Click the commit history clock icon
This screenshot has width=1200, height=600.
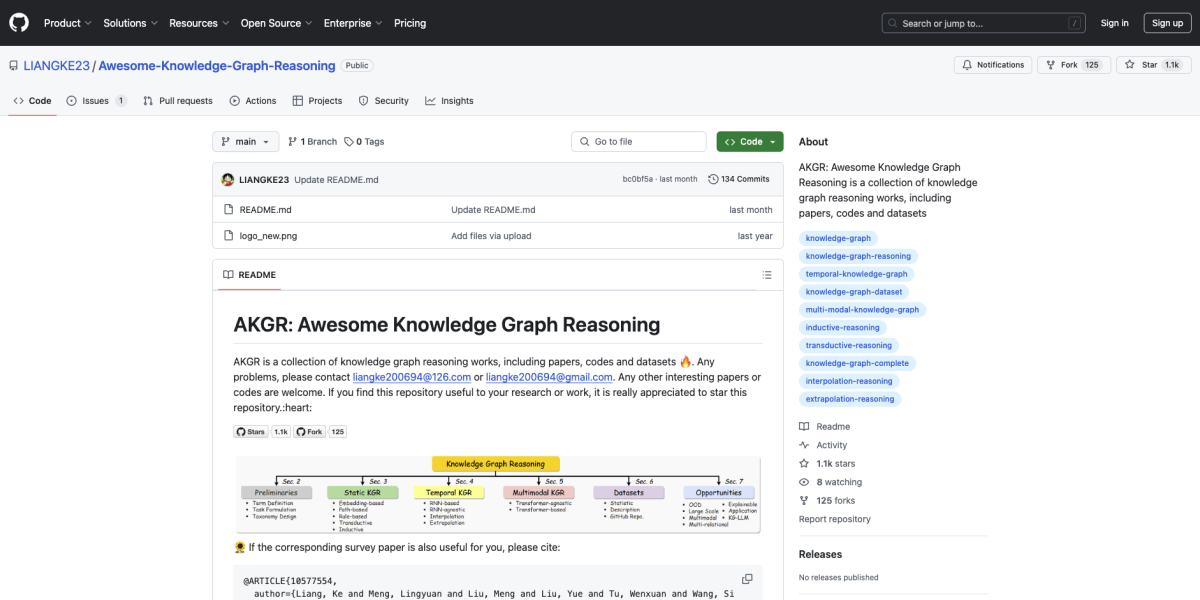click(x=713, y=179)
